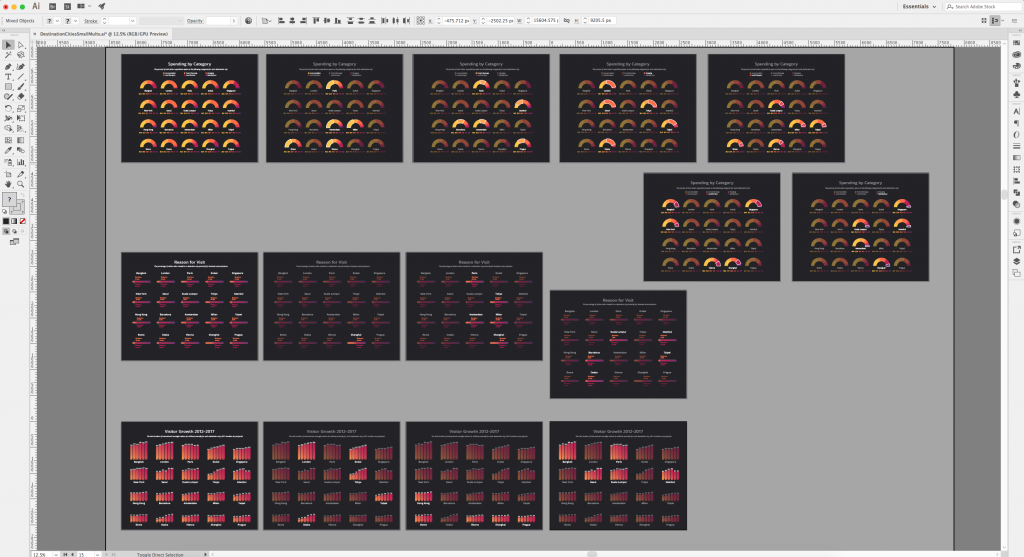Open Adobe Bridge via Br icon

pyautogui.click(x=52, y=6)
